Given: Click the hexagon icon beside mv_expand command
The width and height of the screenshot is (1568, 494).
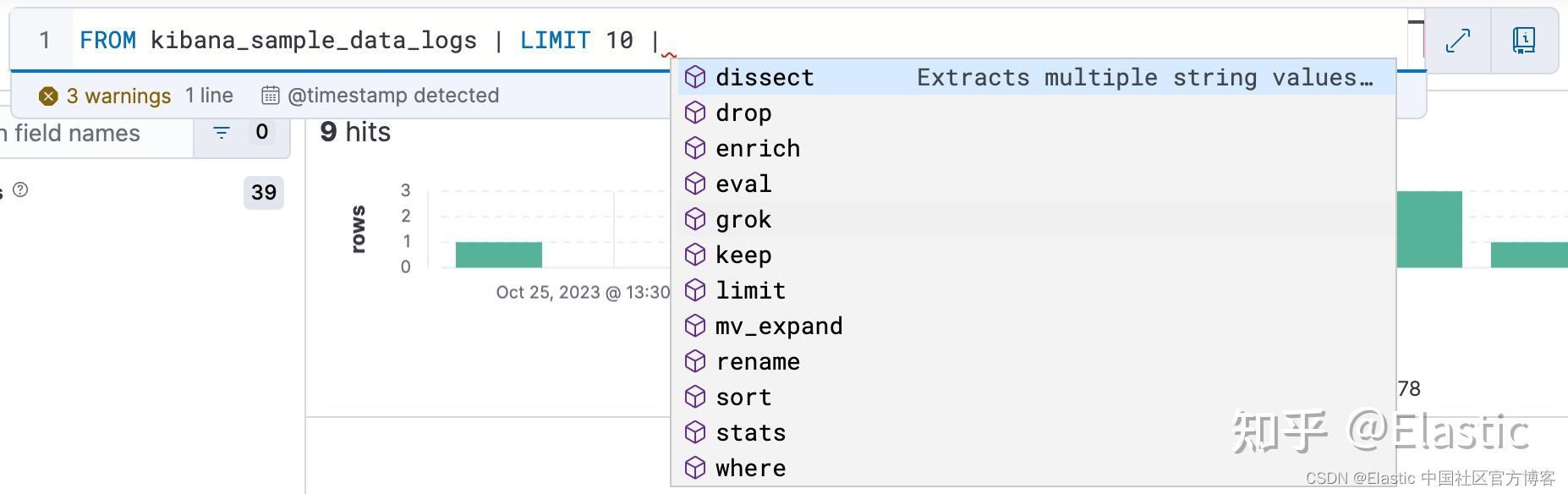Looking at the screenshot, I should (x=696, y=326).
